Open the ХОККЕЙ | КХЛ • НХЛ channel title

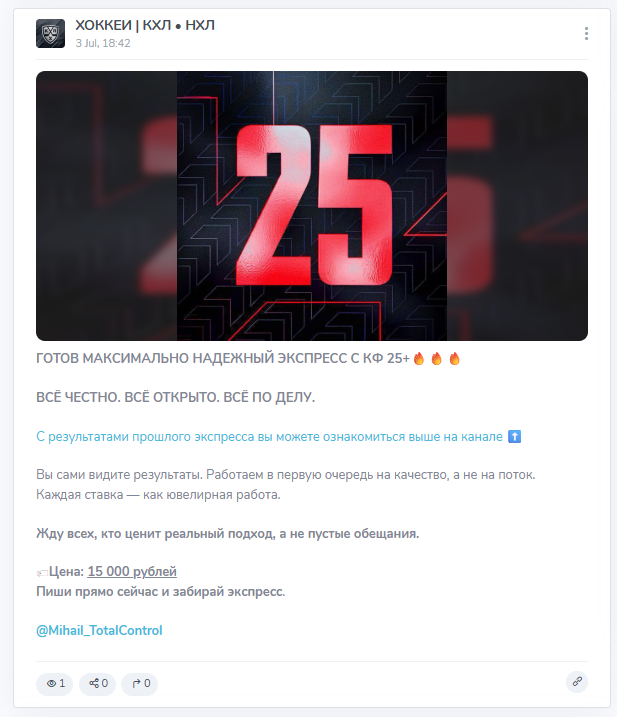(145, 25)
